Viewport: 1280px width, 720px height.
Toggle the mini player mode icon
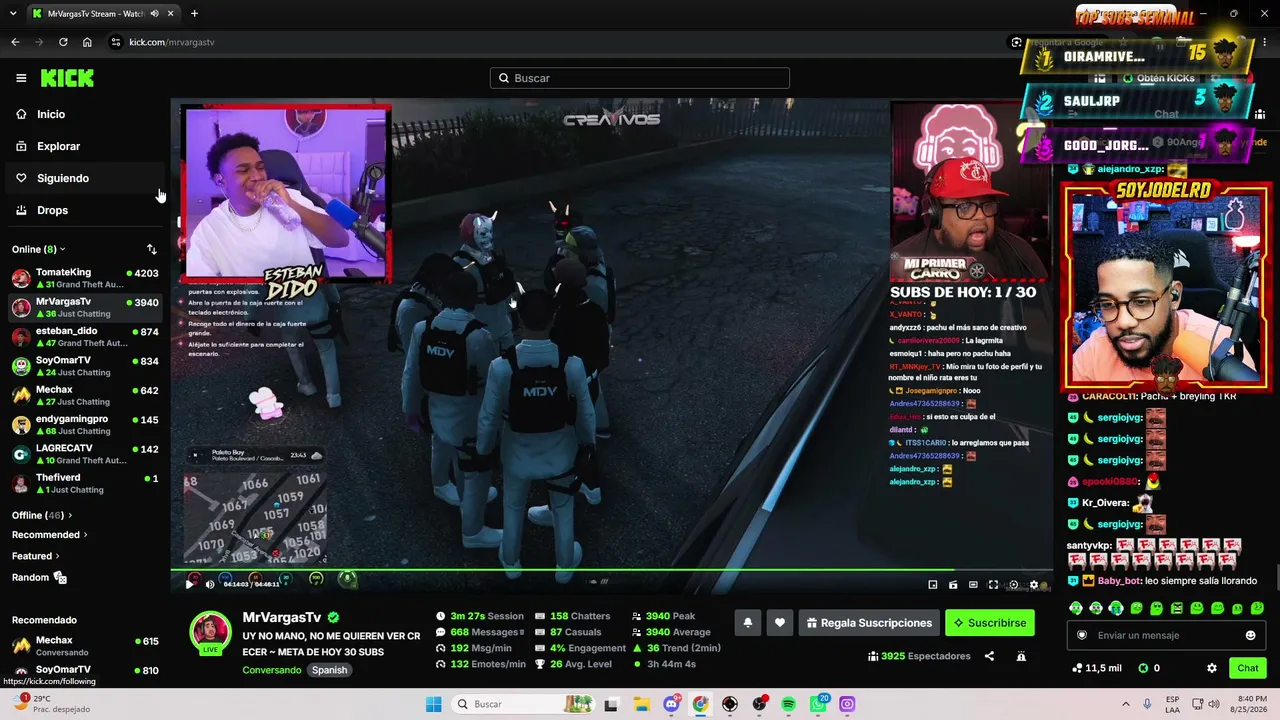[933, 585]
